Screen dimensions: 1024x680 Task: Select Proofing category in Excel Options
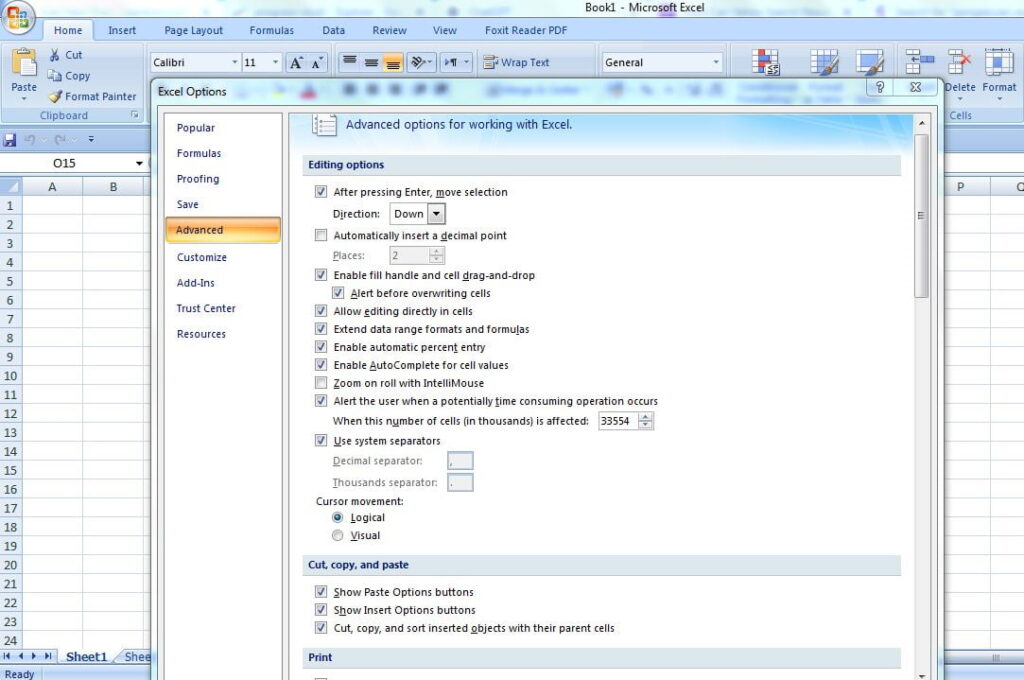[x=223, y=179]
